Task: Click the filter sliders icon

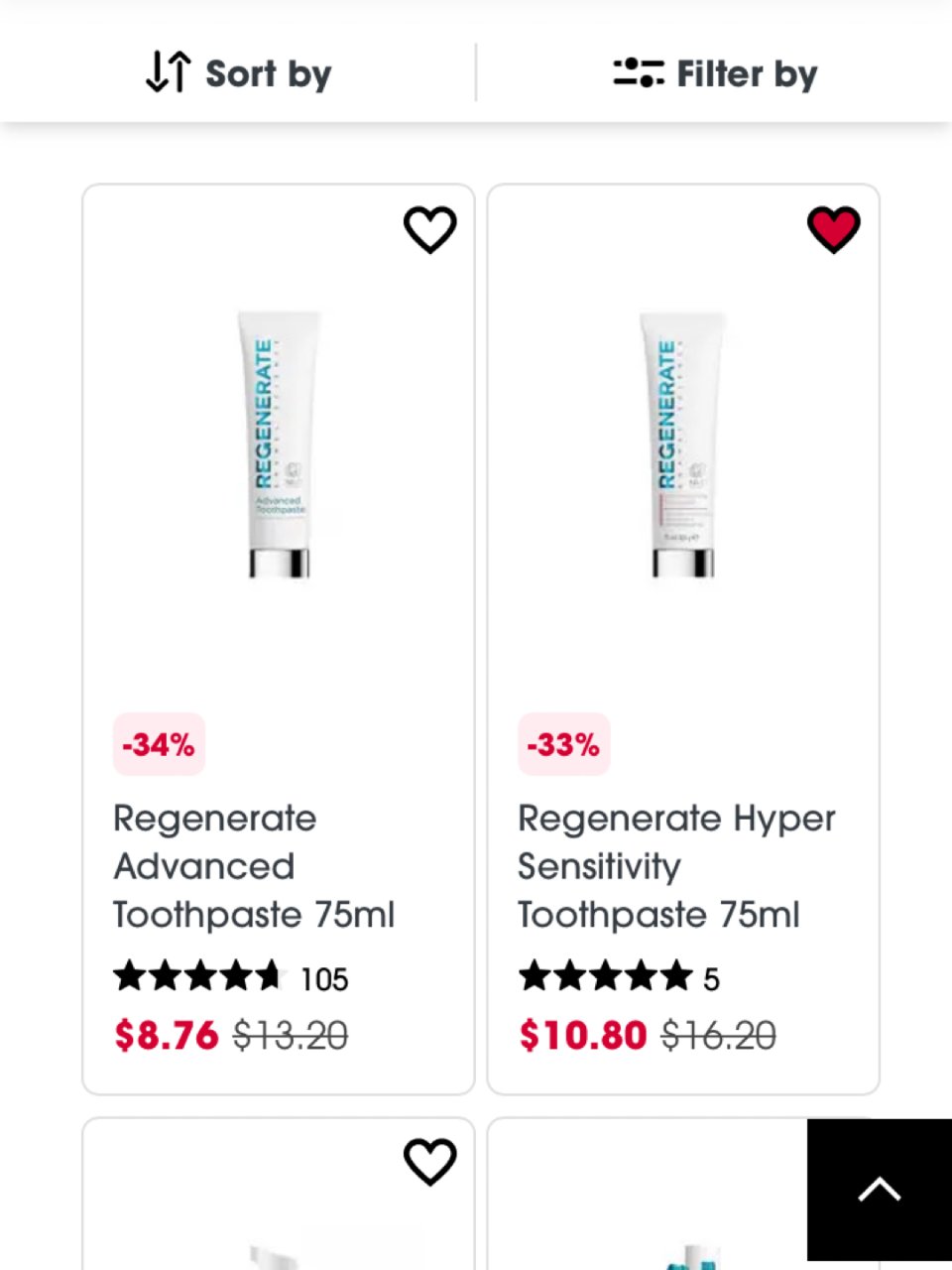Action: [638, 72]
